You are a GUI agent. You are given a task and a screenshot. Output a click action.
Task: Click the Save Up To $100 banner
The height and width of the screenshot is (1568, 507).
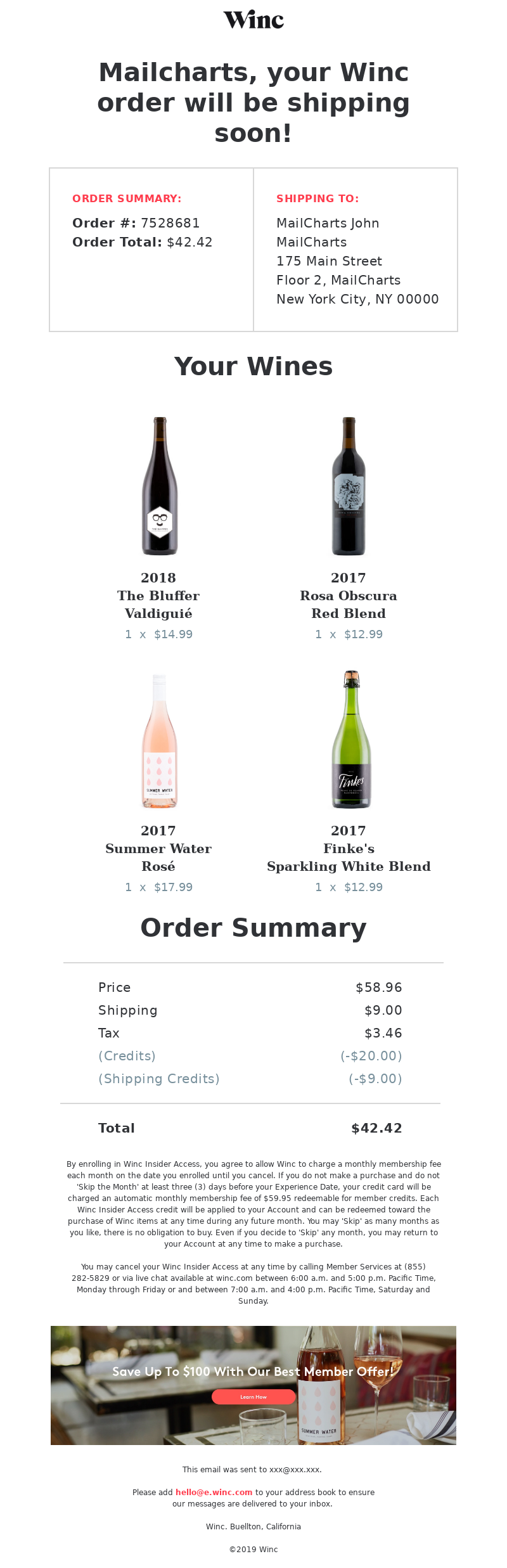(x=253, y=1385)
